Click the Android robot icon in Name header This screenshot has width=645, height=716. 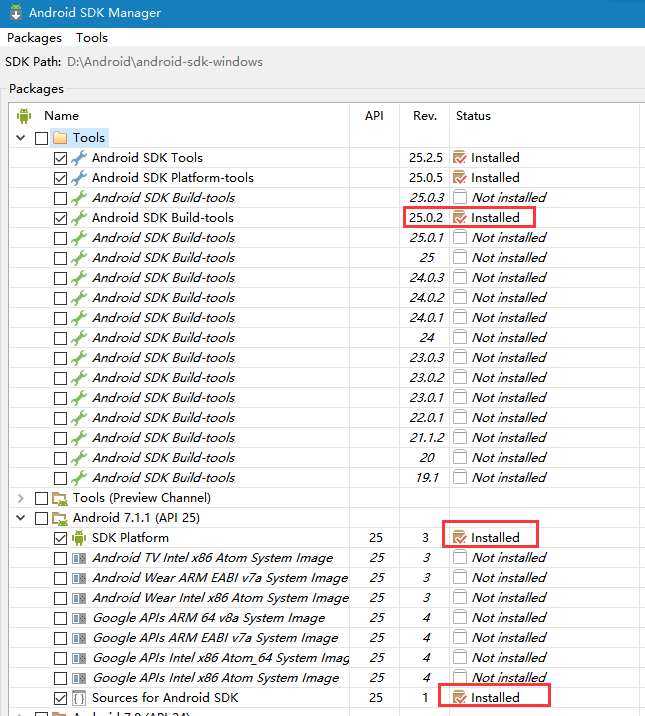24,115
